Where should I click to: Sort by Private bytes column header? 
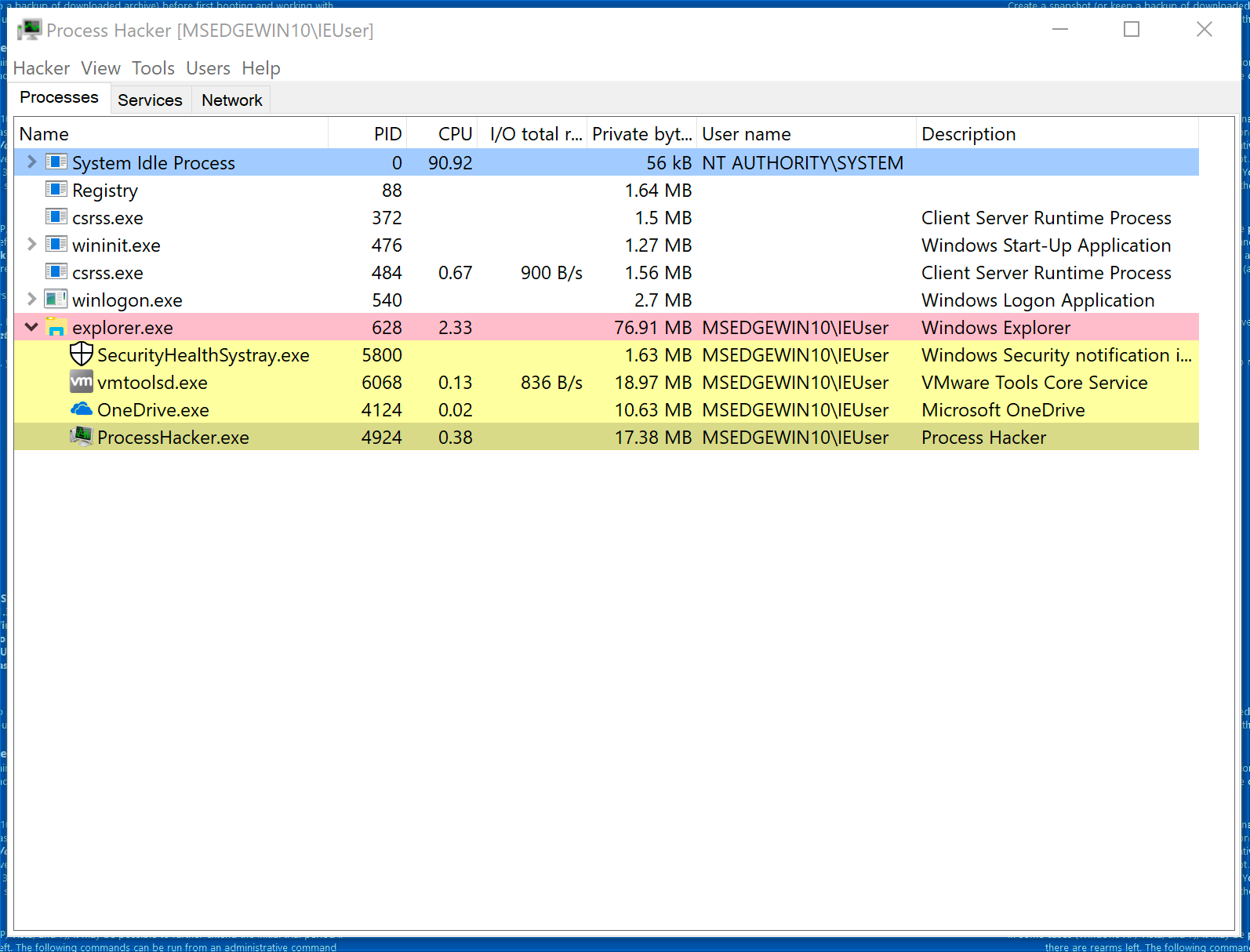click(642, 134)
